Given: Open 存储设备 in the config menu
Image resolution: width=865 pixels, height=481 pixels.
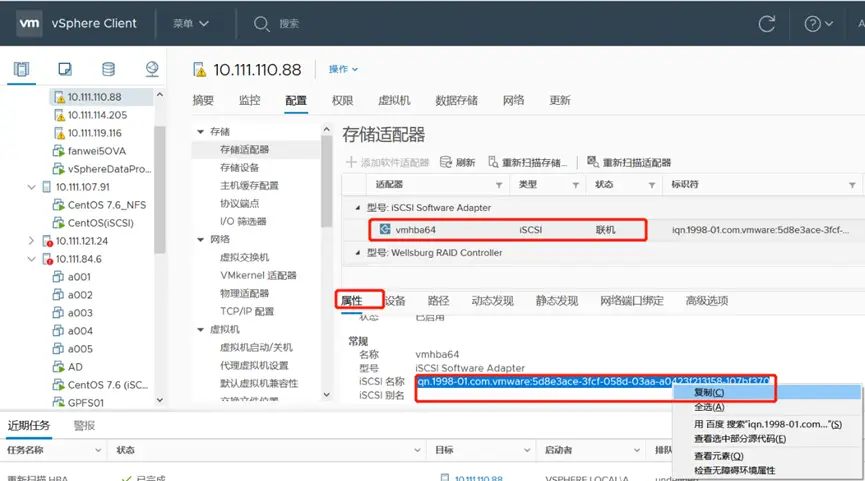Looking at the screenshot, I should coord(239,168).
